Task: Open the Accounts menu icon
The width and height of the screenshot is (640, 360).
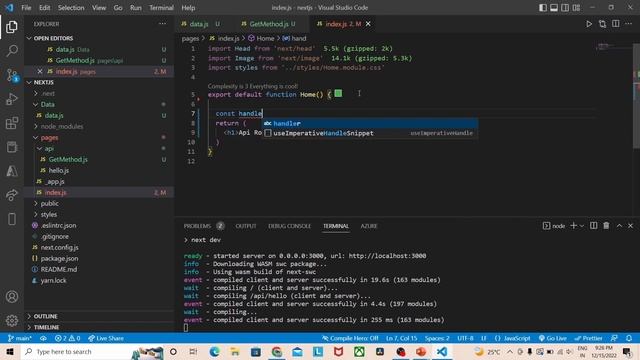Action: tap(12, 297)
